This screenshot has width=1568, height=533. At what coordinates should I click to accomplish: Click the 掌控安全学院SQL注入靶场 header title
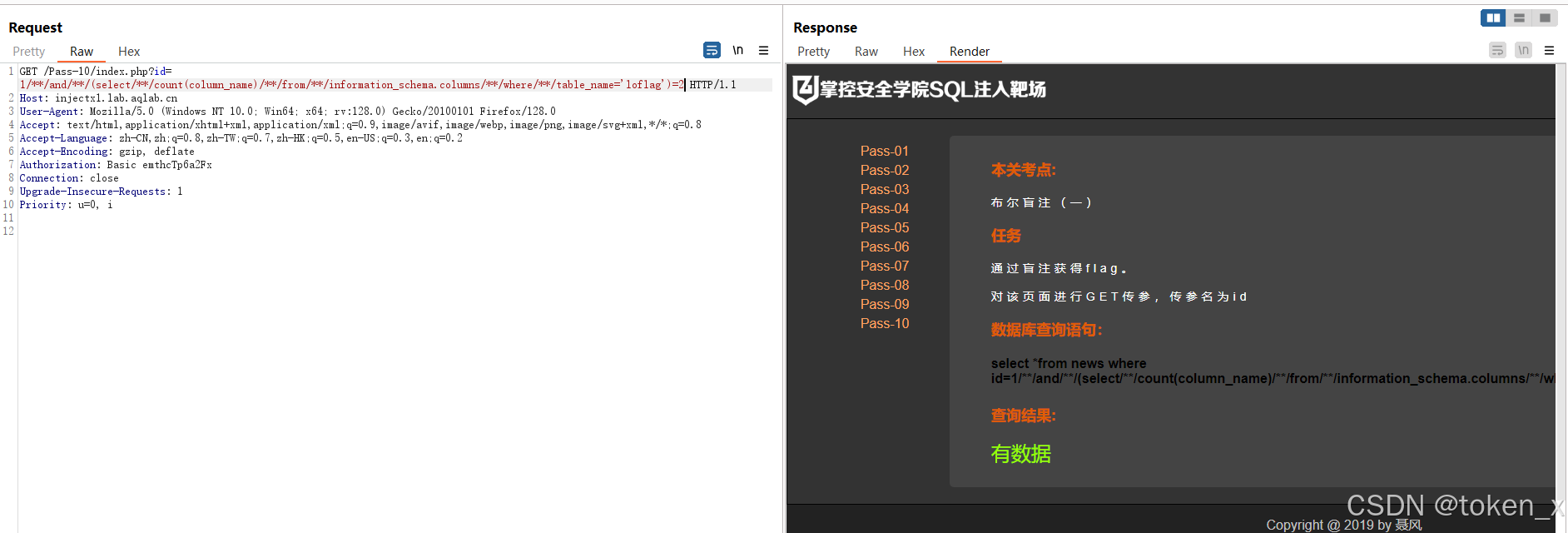[933, 89]
